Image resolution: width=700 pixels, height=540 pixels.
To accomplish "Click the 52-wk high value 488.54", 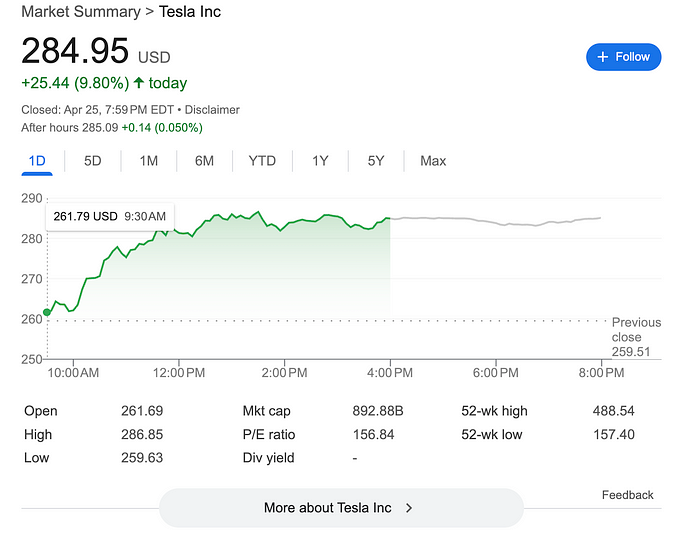I will 613,411.
